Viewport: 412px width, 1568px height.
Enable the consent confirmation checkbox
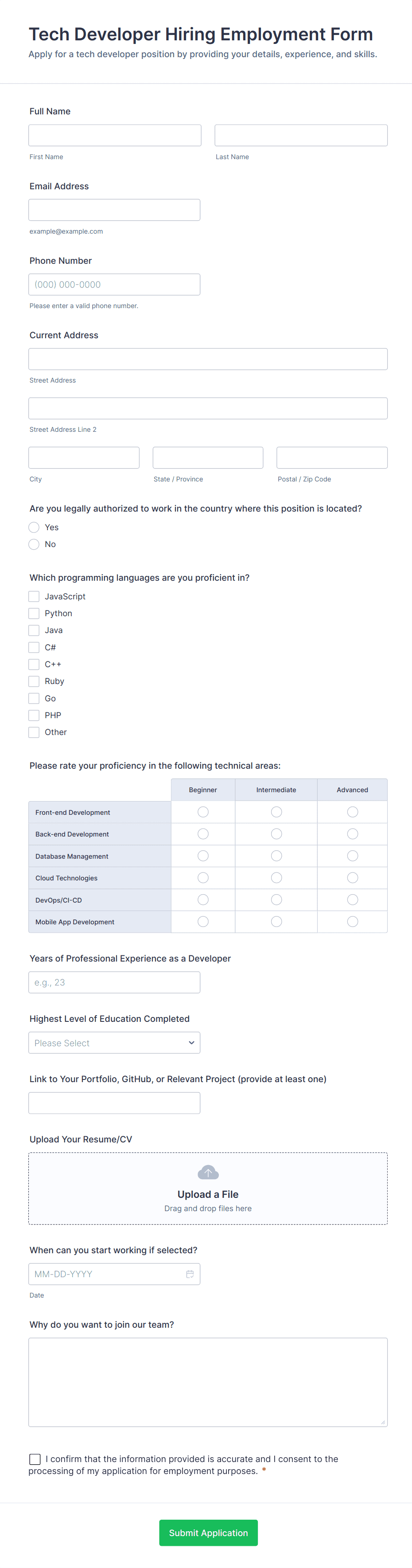coord(35,1459)
